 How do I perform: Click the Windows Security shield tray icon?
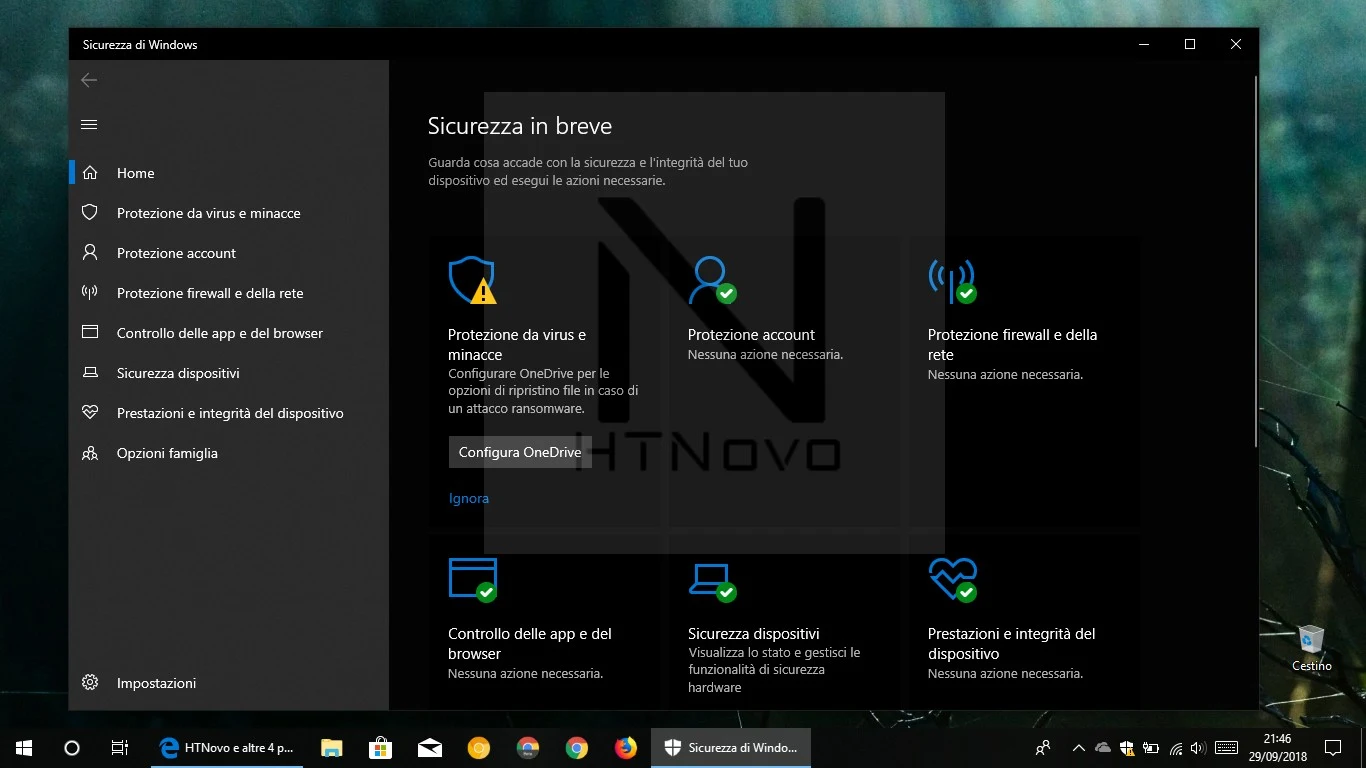(1127, 747)
